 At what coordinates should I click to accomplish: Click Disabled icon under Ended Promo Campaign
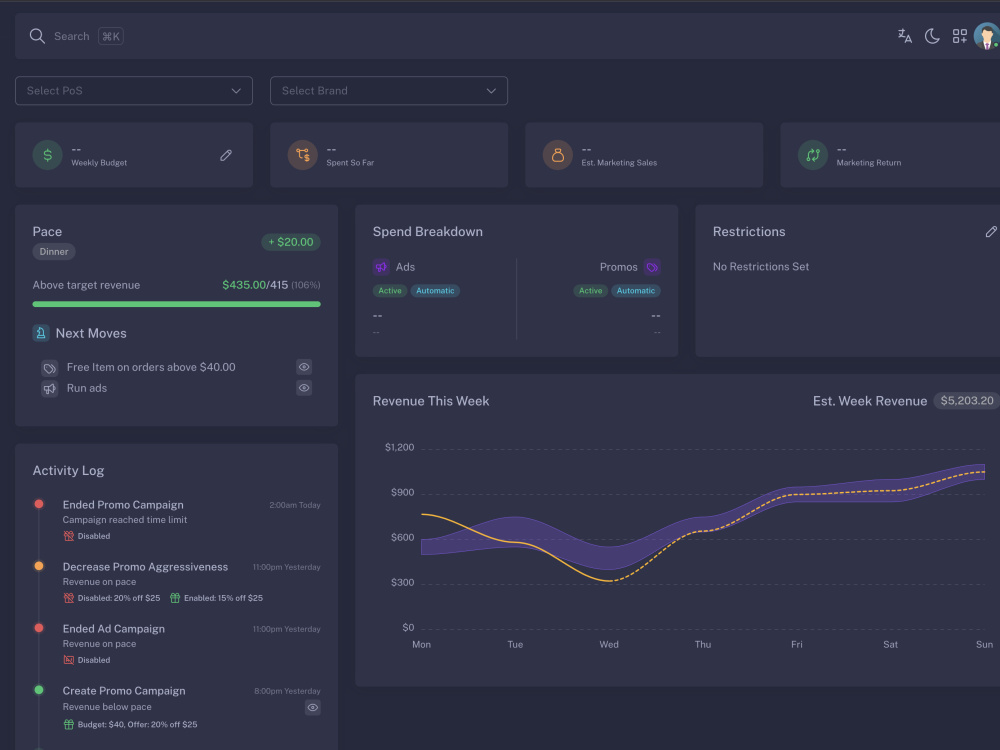pyautogui.click(x=68, y=536)
